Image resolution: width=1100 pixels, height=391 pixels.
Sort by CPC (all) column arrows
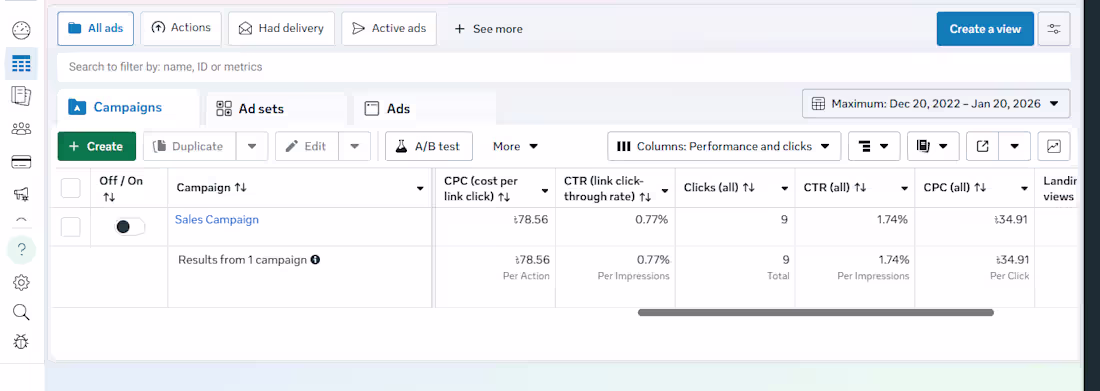pos(980,187)
